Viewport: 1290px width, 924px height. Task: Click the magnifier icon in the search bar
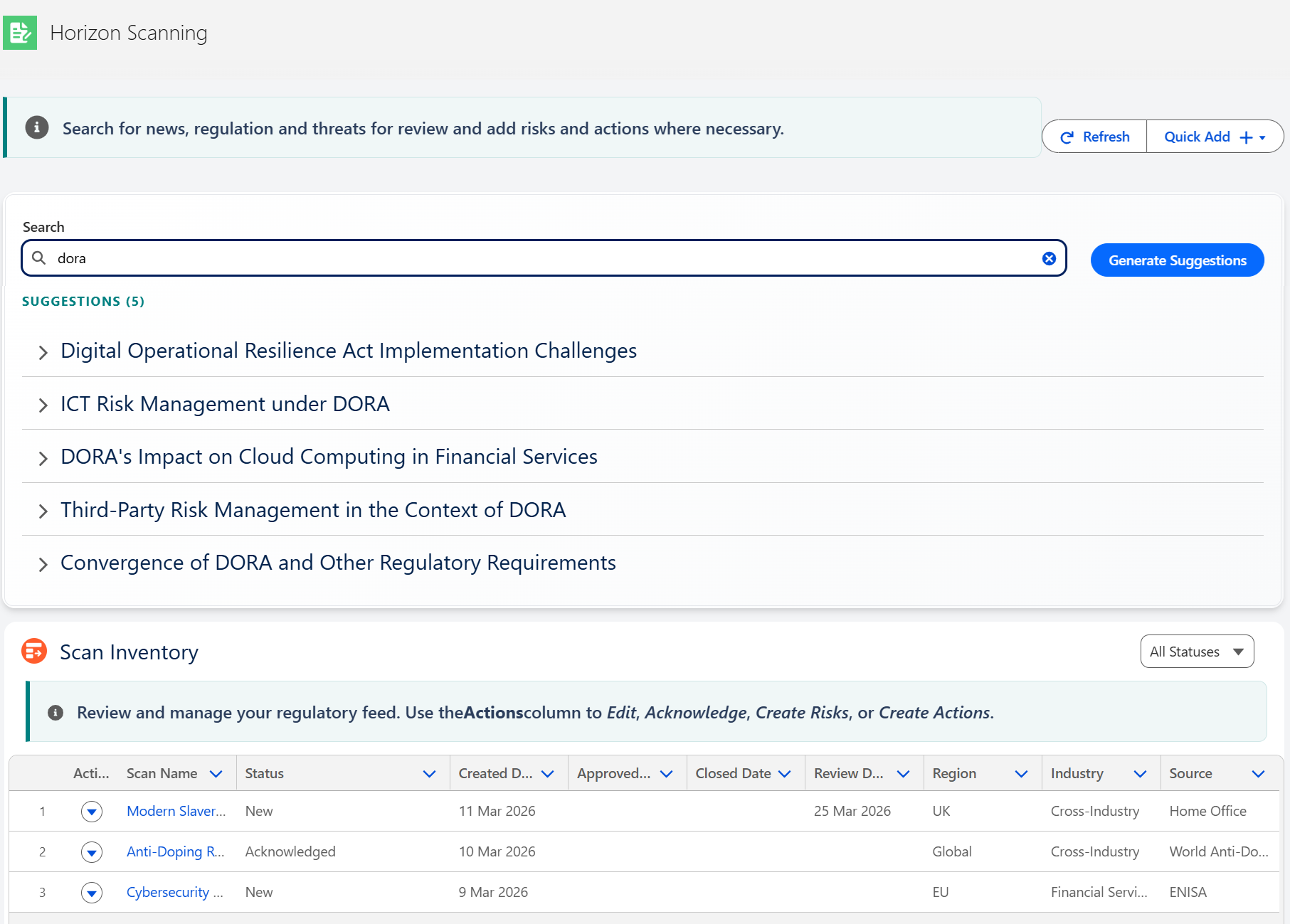(40, 258)
